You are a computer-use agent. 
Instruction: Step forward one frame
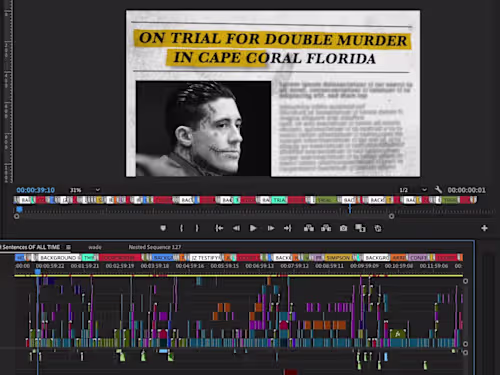click(271, 228)
